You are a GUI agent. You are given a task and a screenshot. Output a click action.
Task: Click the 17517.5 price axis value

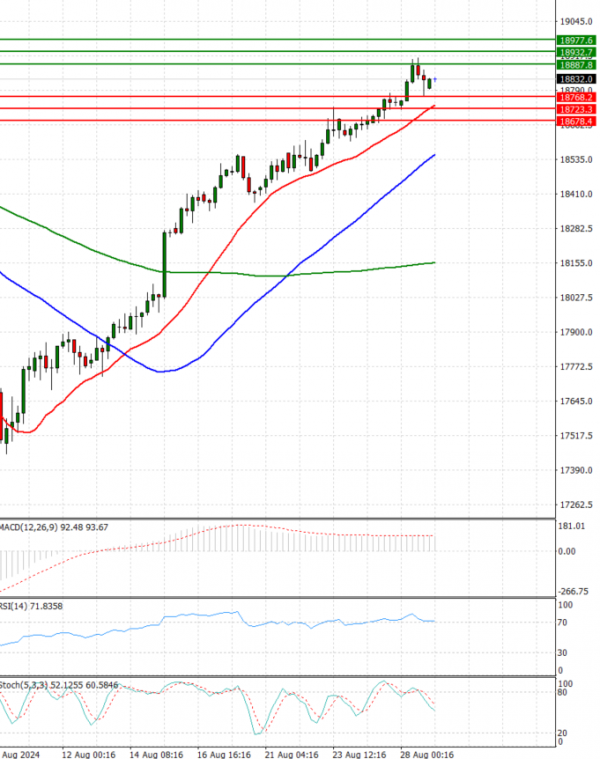[576, 436]
